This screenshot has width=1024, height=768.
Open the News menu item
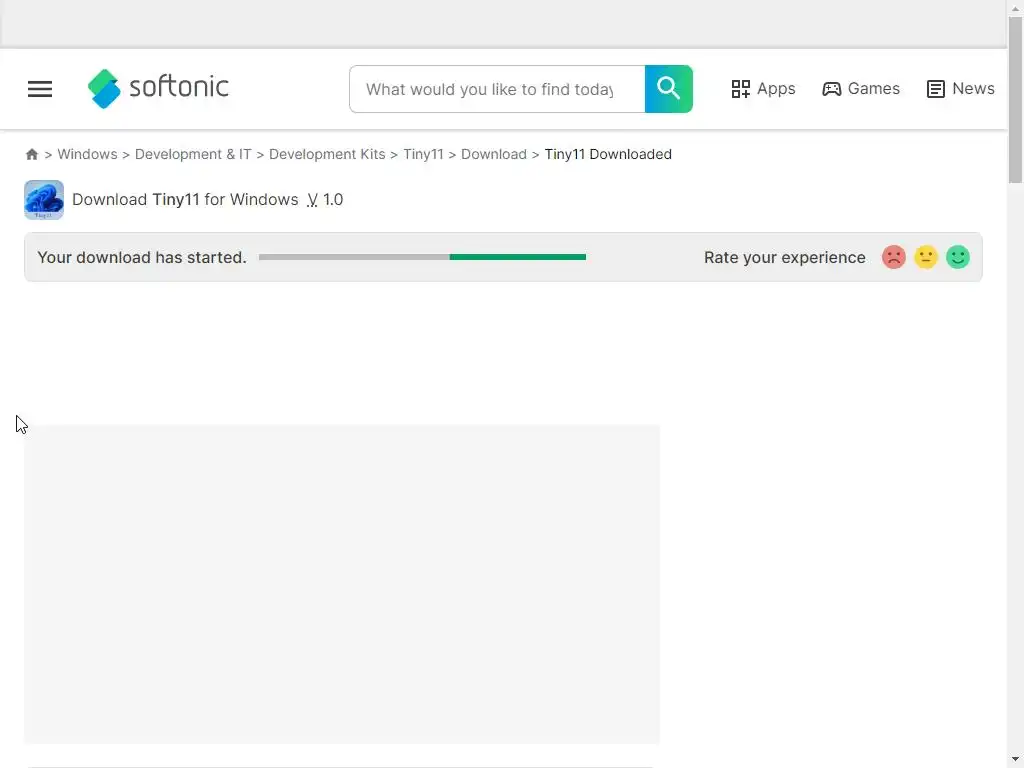pyautogui.click(x=961, y=89)
